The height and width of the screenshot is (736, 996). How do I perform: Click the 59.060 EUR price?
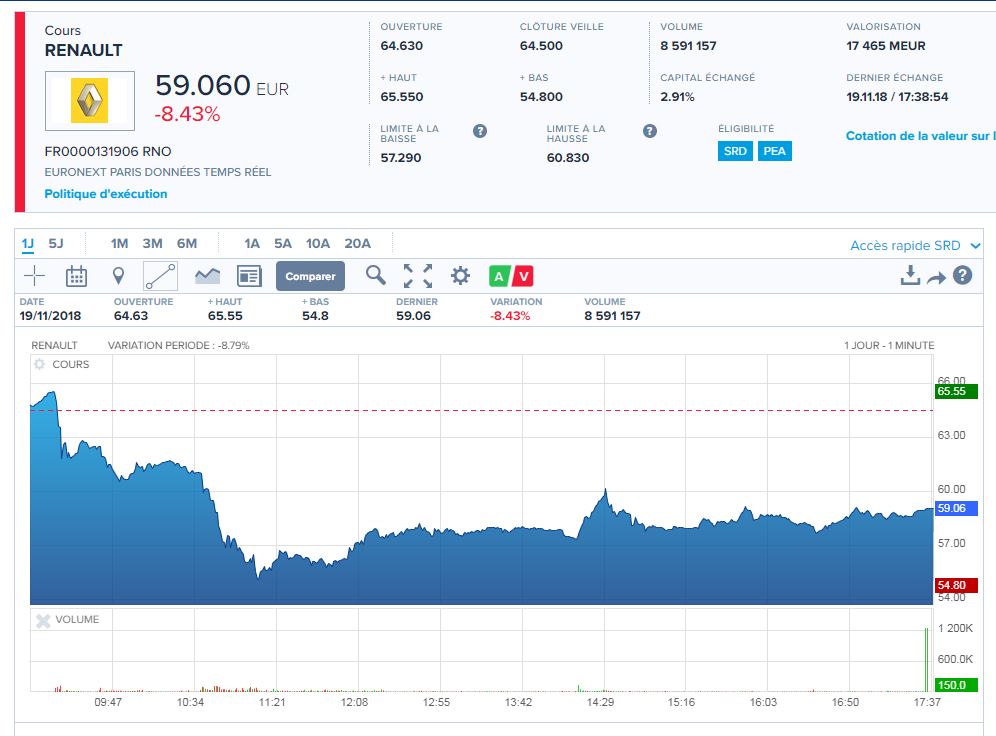click(x=222, y=85)
